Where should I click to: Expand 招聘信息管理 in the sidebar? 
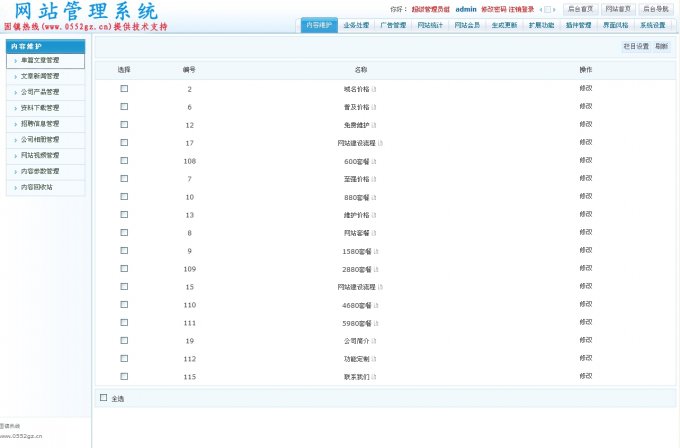46,124
